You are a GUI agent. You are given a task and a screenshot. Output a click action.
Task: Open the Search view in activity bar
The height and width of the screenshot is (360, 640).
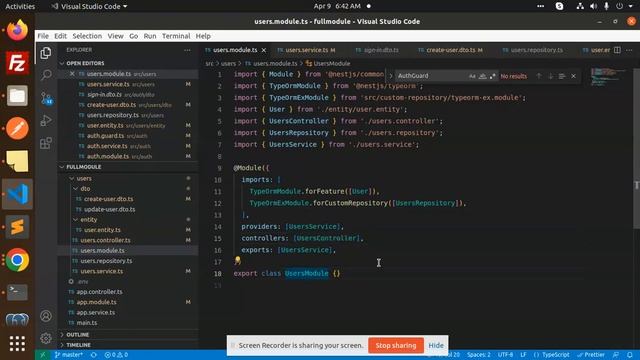pyautogui.click(x=46, y=75)
